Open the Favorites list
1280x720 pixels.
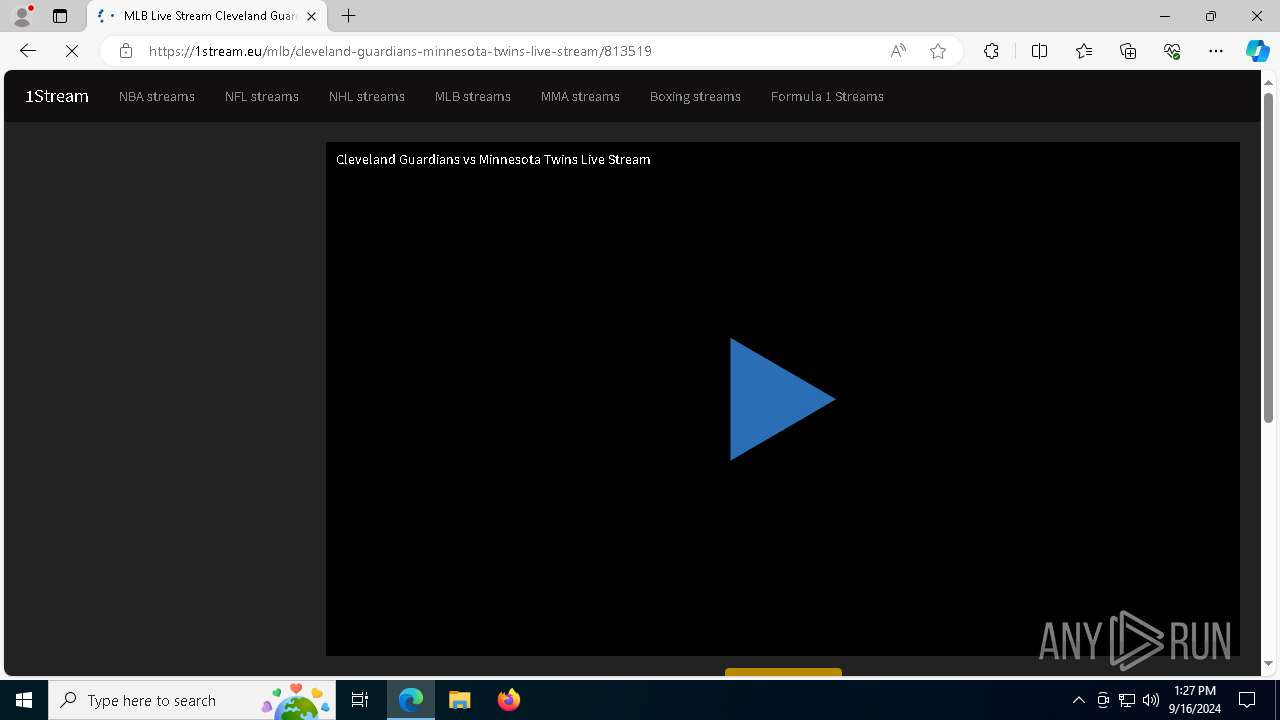tap(1084, 51)
